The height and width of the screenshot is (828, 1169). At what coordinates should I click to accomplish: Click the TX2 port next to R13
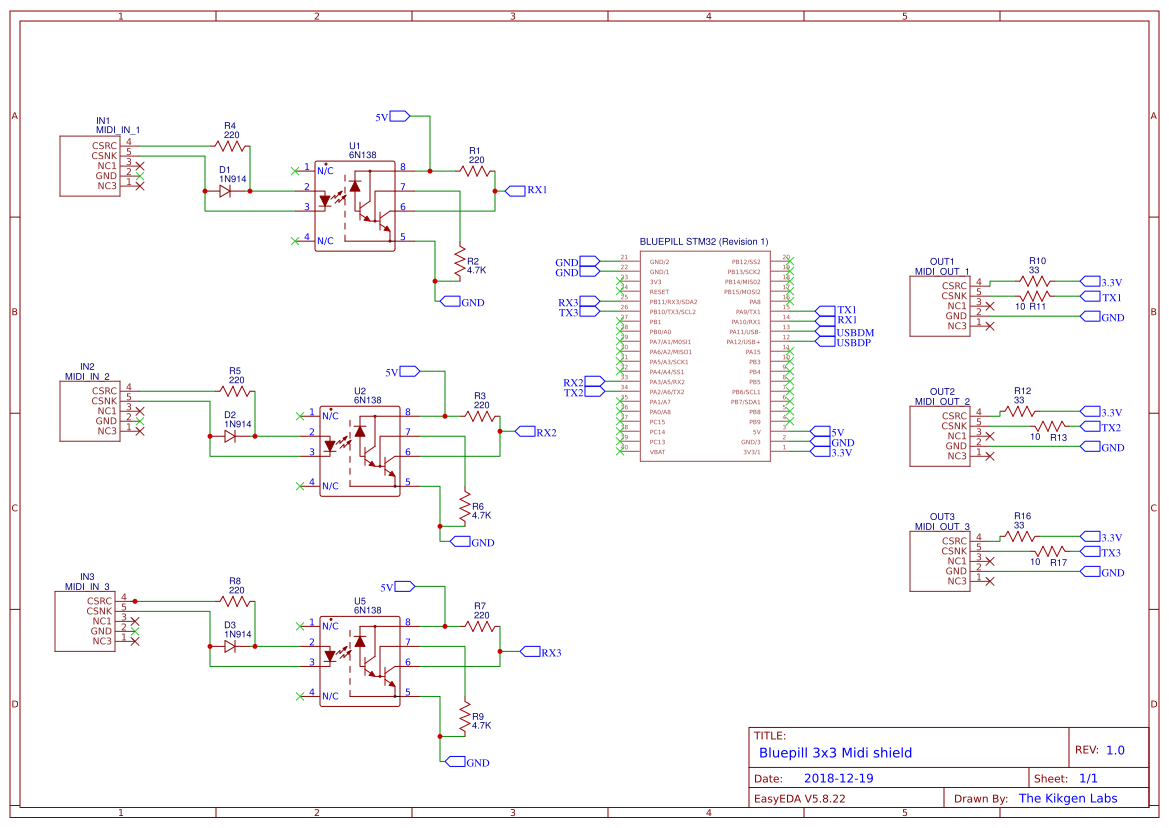1091,427
